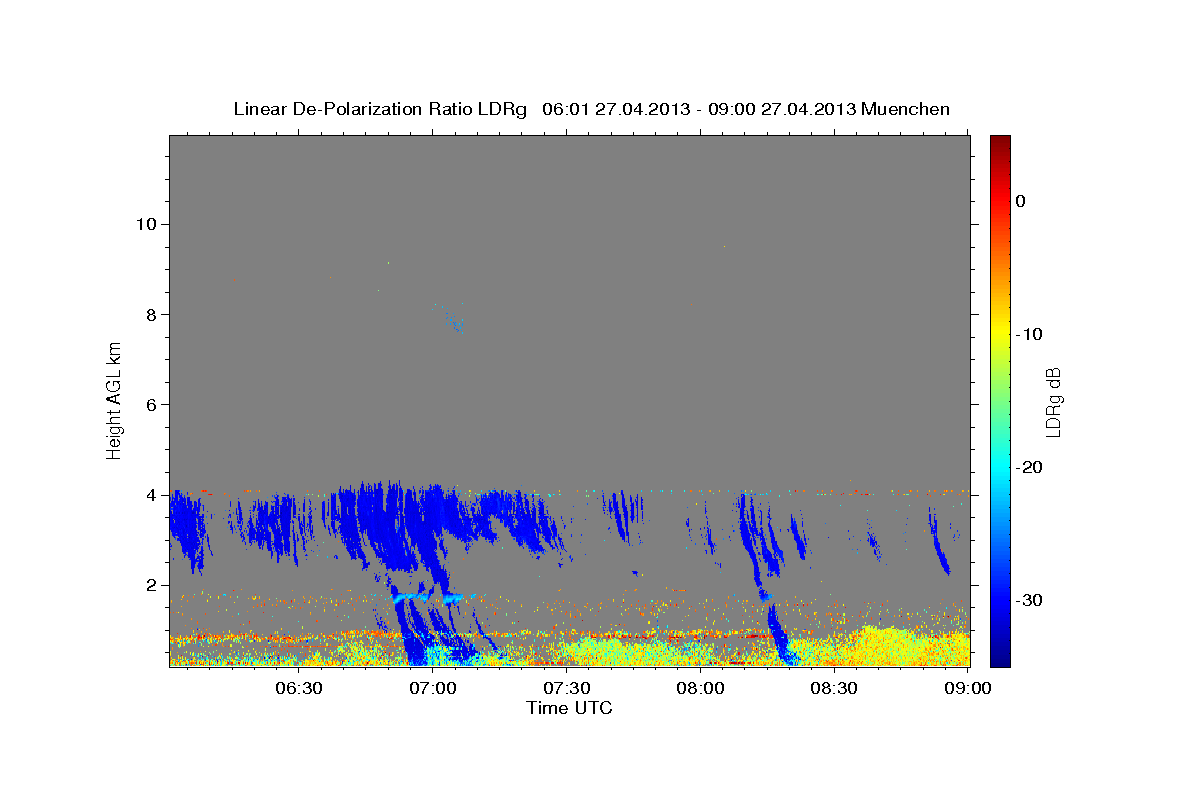Click the 07:00 time tick label
Screen dimensions: 1200x800
point(433,689)
